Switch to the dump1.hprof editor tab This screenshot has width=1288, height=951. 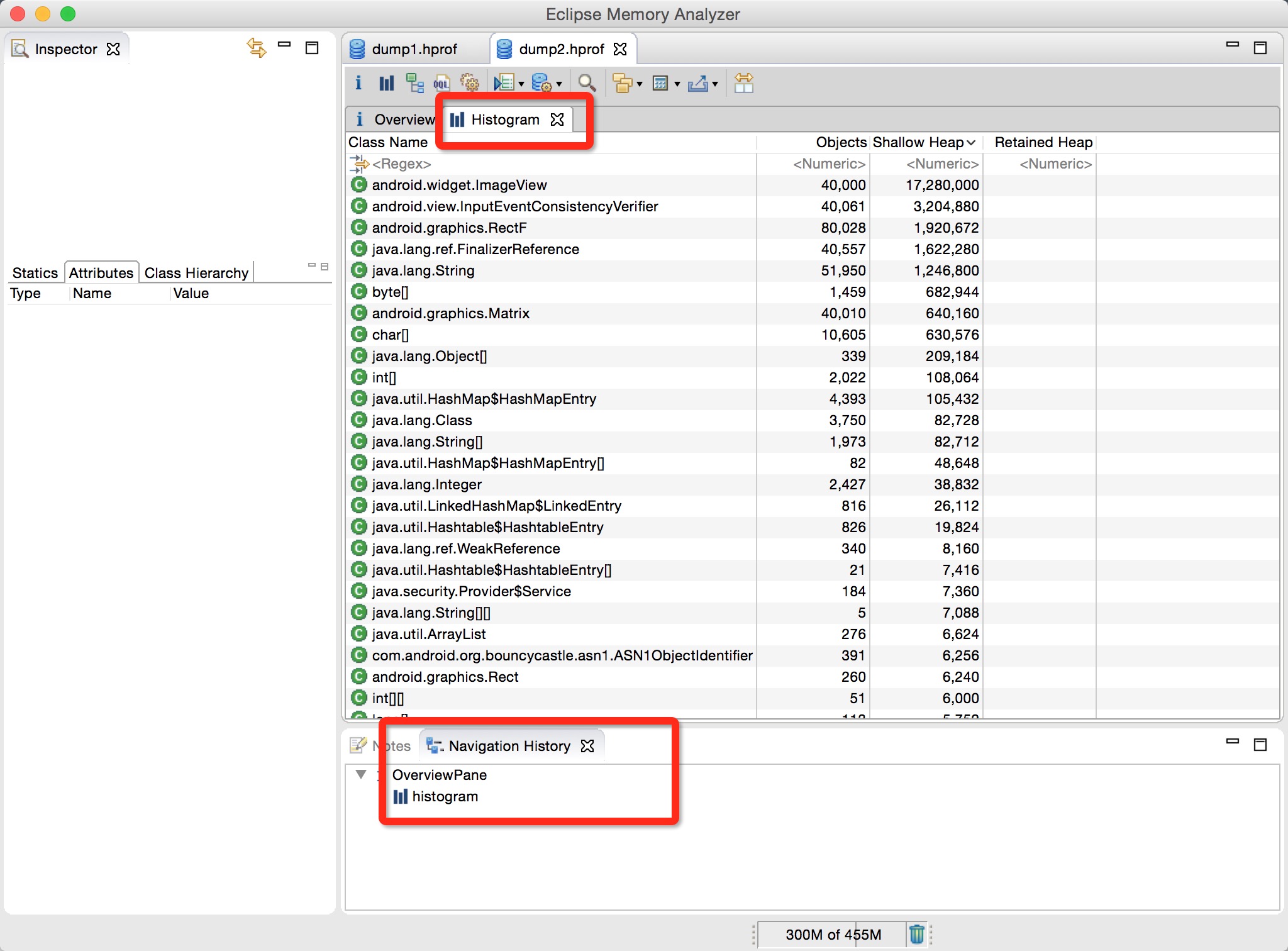(414, 49)
